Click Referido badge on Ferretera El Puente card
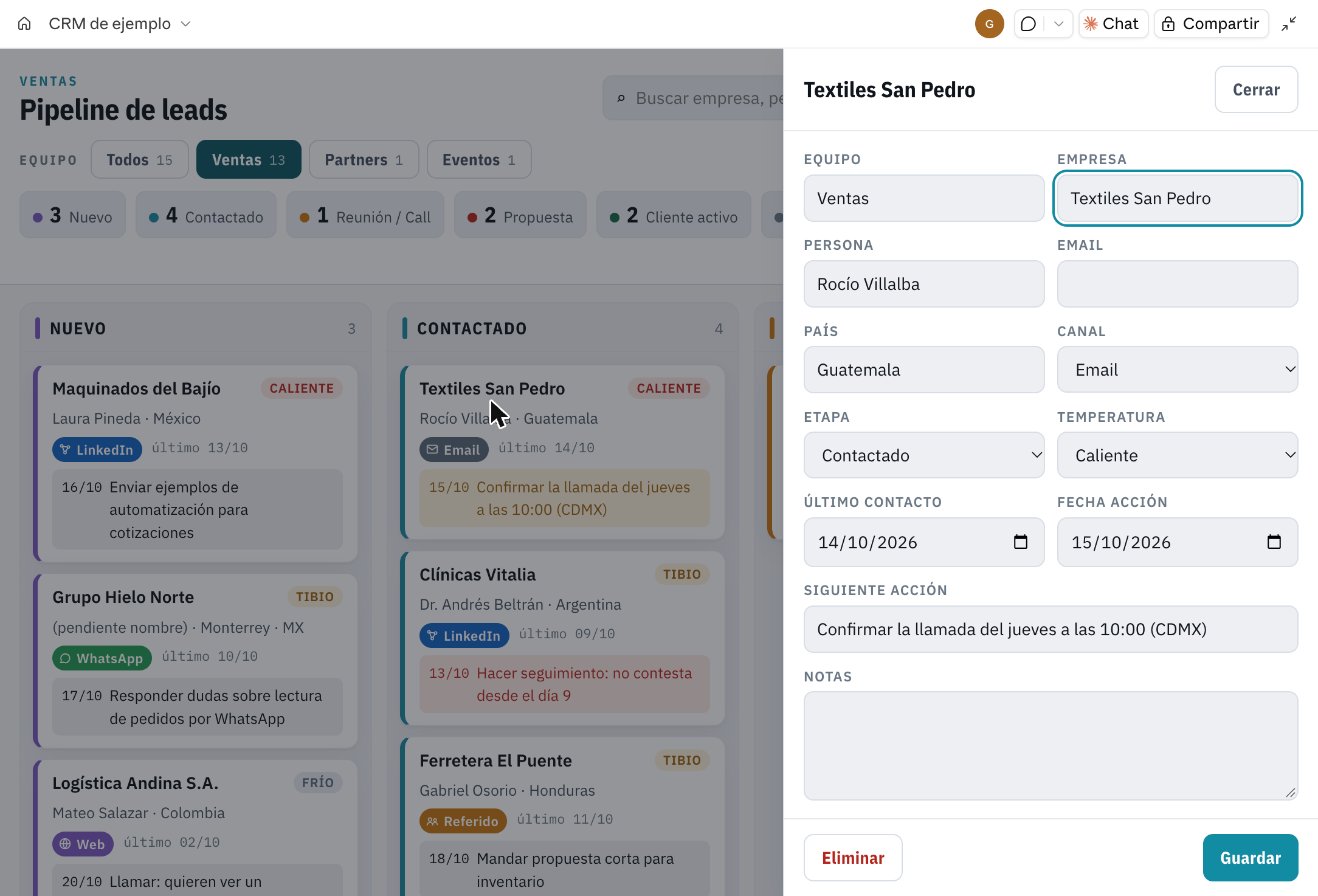This screenshot has width=1318, height=896. (x=463, y=822)
